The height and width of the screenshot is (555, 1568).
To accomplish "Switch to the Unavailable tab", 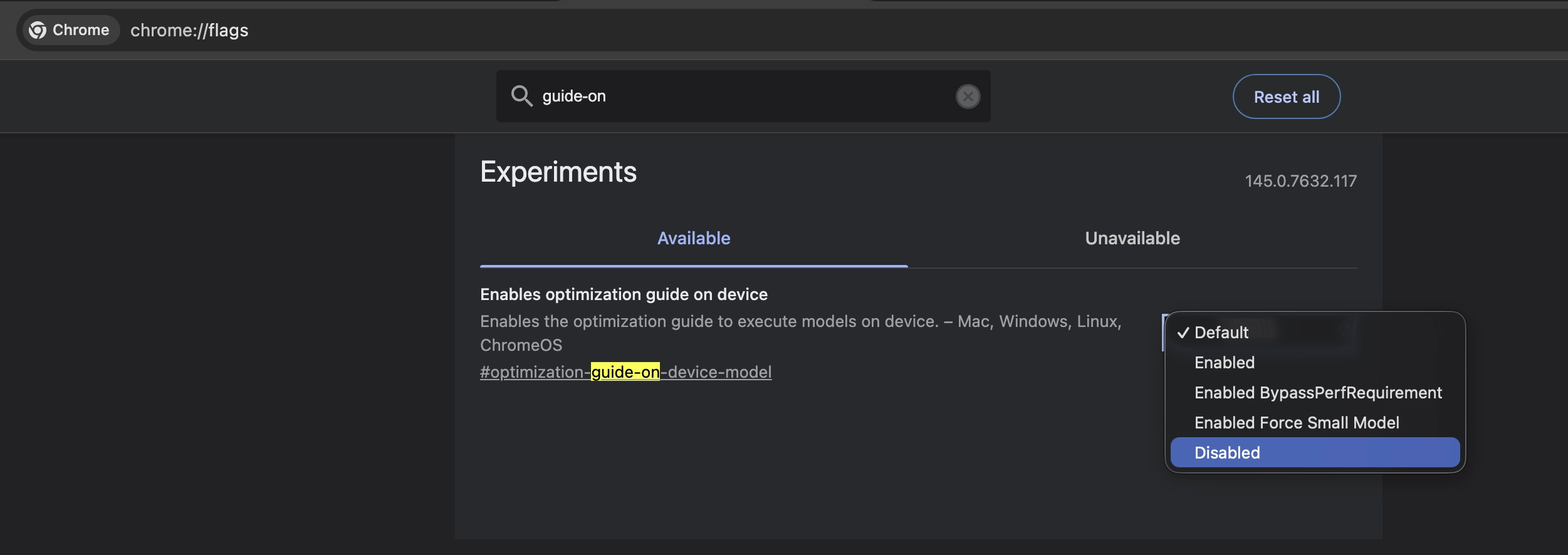I will [1132, 238].
